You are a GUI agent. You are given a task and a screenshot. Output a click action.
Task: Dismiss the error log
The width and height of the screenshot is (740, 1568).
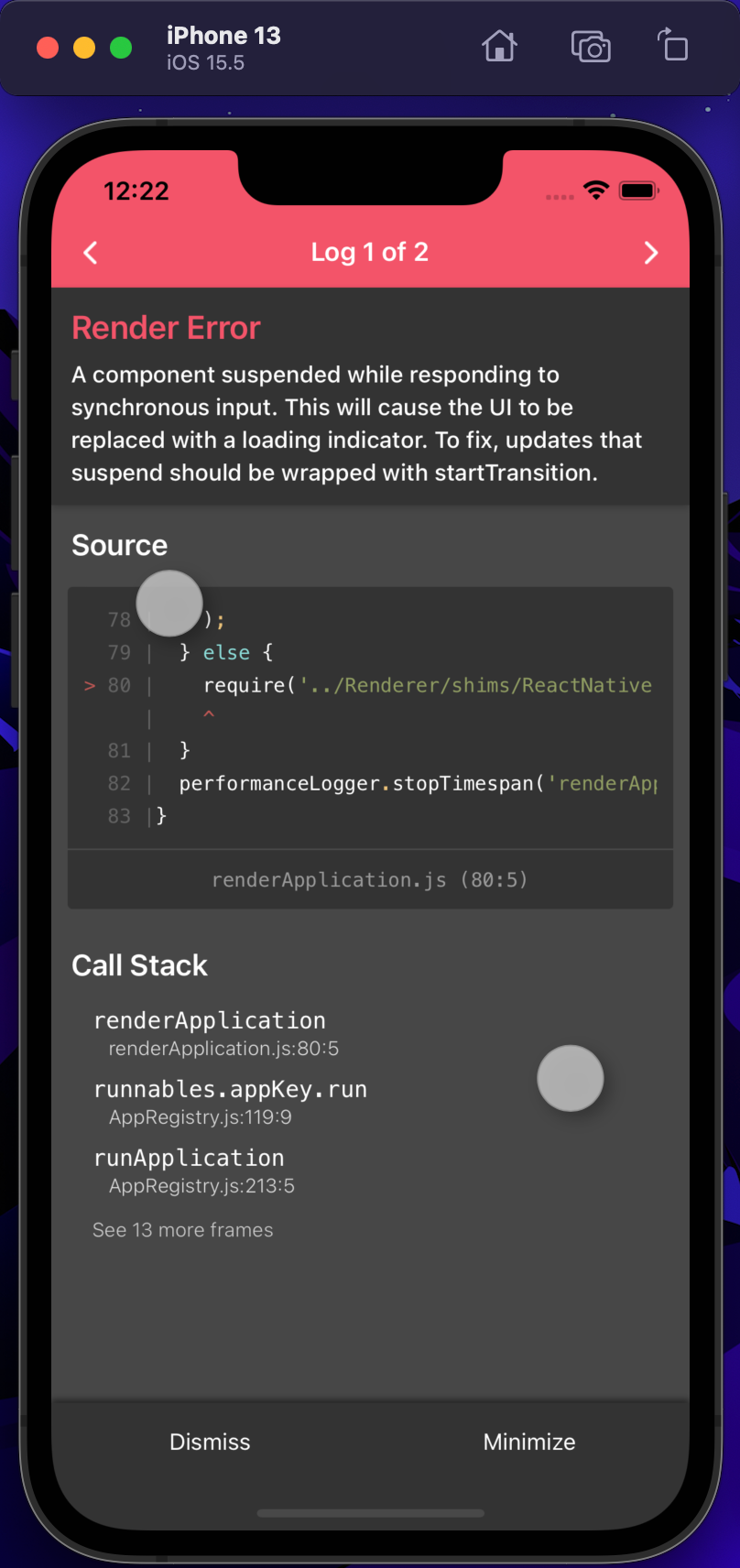[x=210, y=1442]
